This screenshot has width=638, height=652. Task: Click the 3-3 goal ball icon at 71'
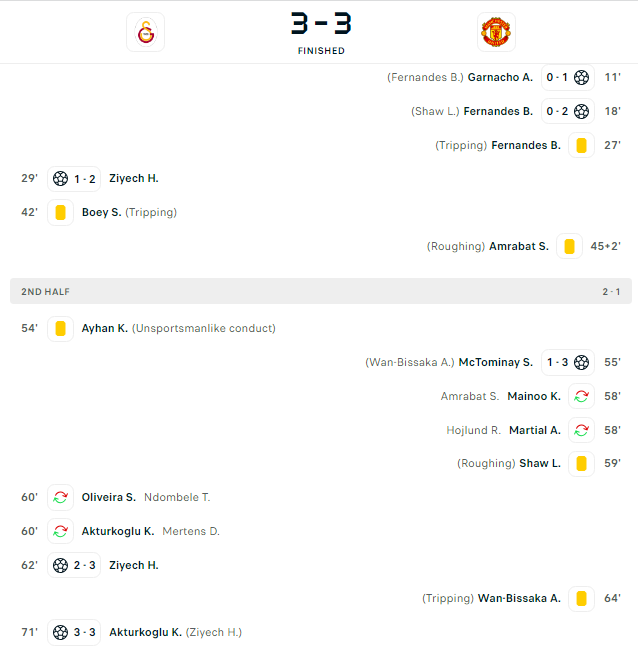[60, 632]
